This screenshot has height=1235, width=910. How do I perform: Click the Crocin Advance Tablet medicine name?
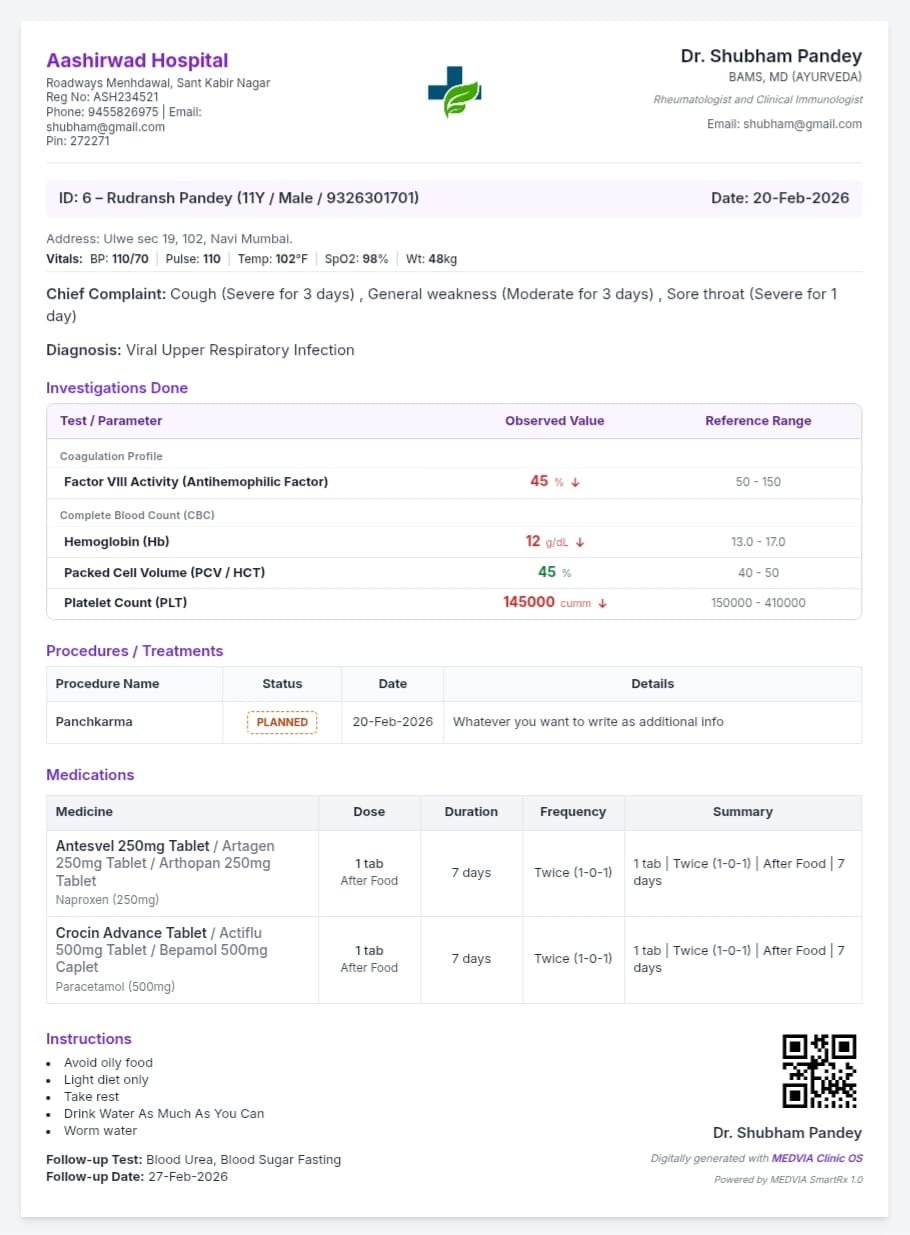click(131, 933)
